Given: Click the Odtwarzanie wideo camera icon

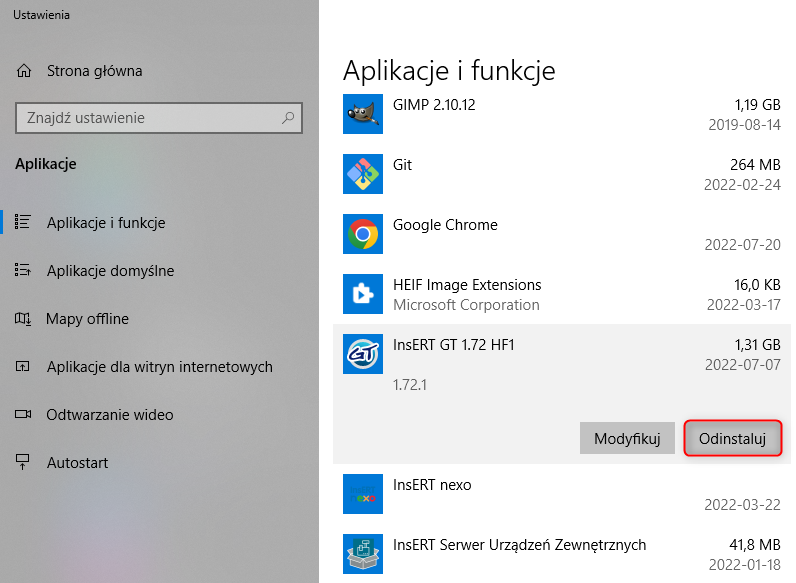Looking at the screenshot, I should tap(23, 414).
